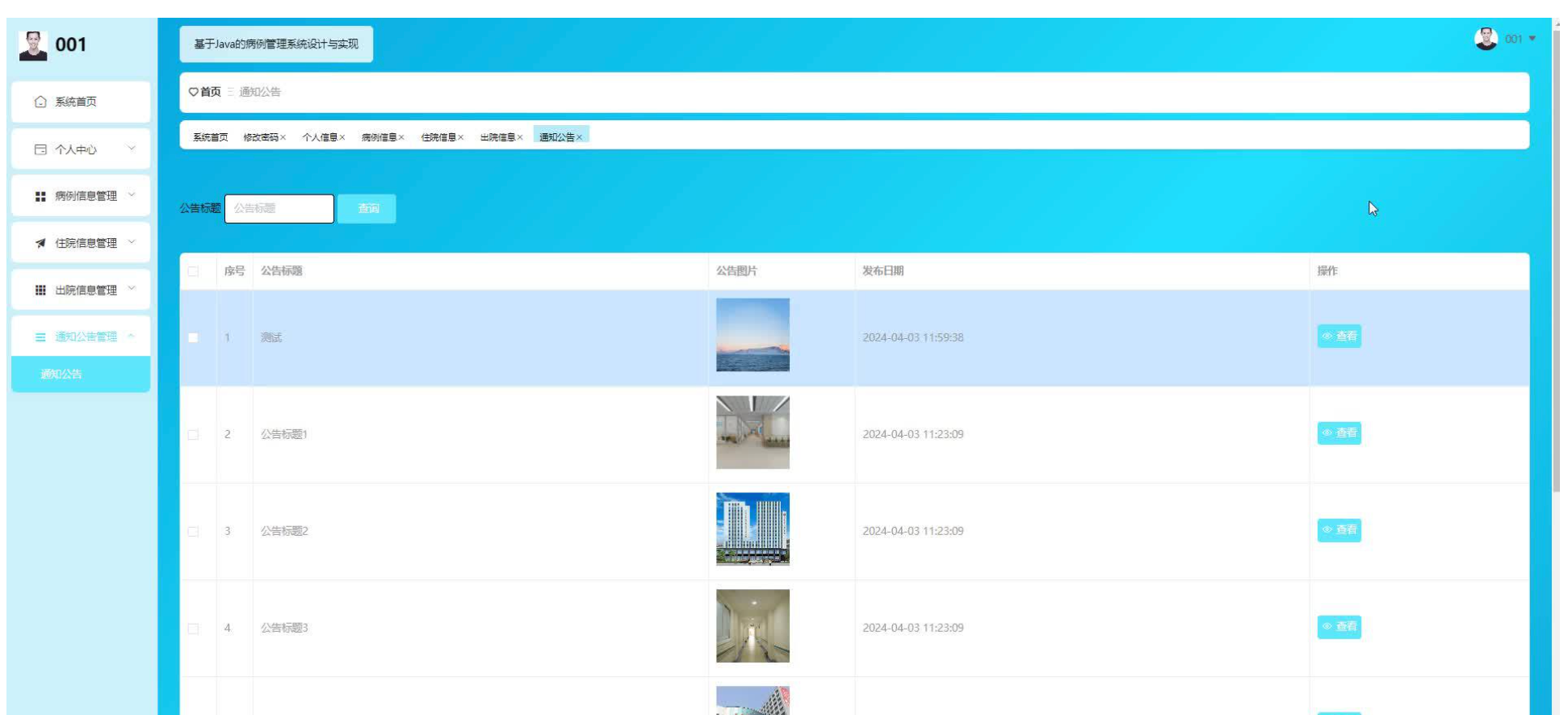Expand the 病例信息管理 menu chevron
Image resolution: width=1568 pixels, height=715 pixels.
(132, 195)
